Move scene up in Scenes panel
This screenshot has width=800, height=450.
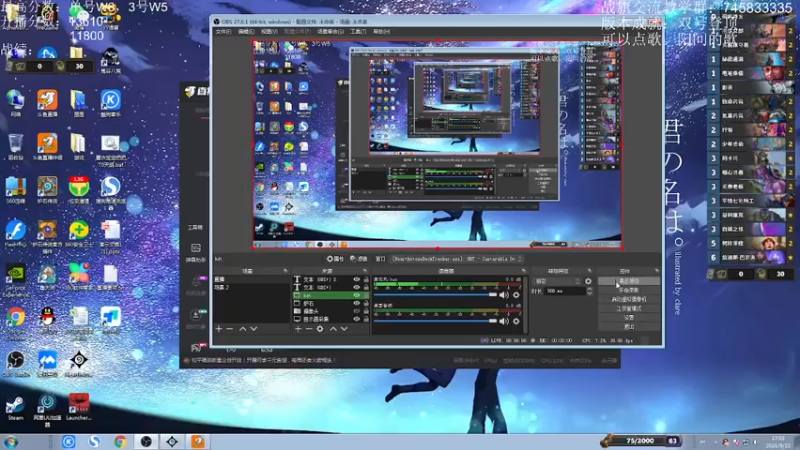click(x=243, y=329)
